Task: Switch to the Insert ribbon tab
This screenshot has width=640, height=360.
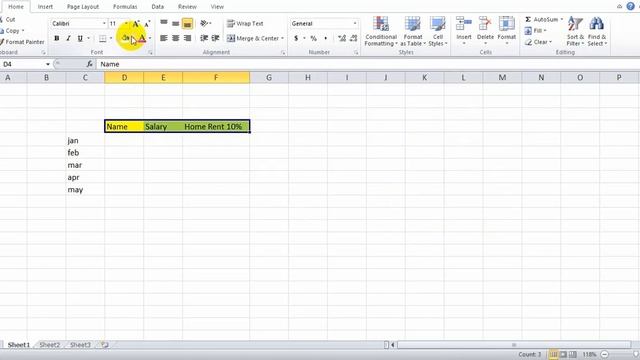Action: click(45, 7)
